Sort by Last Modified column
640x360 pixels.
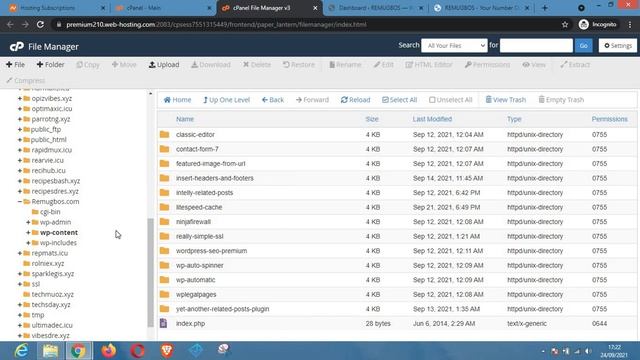[x=432, y=119]
